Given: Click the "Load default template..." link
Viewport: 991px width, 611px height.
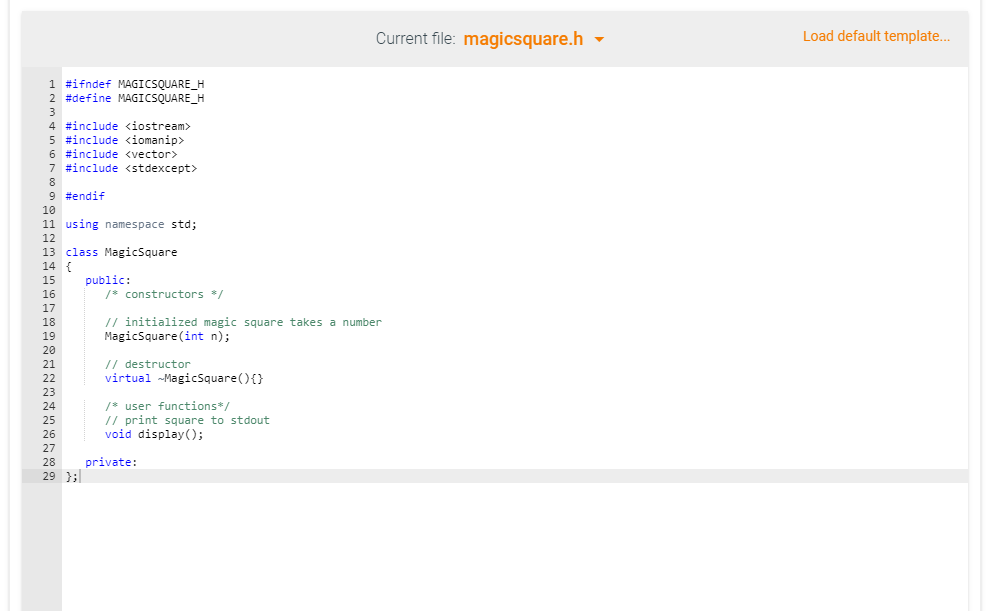Looking at the screenshot, I should (x=876, y=36).
